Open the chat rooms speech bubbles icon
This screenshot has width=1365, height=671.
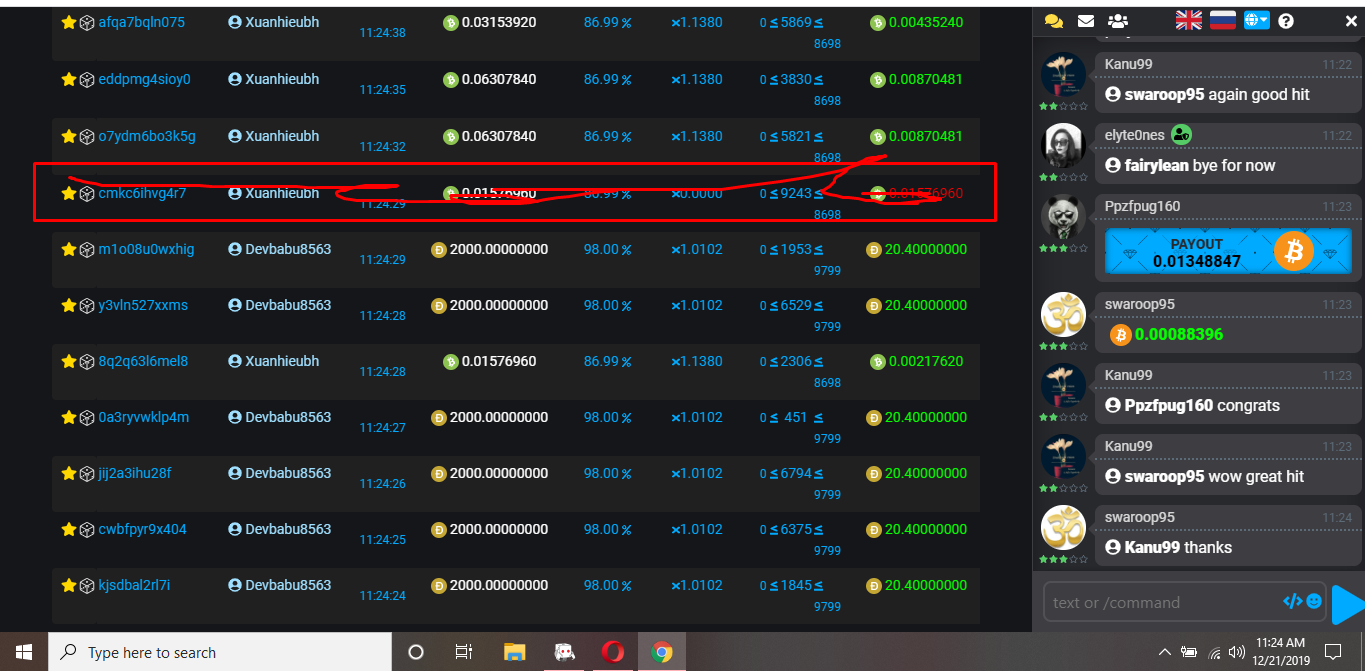pyautogui.click(x=1053, y=21)
